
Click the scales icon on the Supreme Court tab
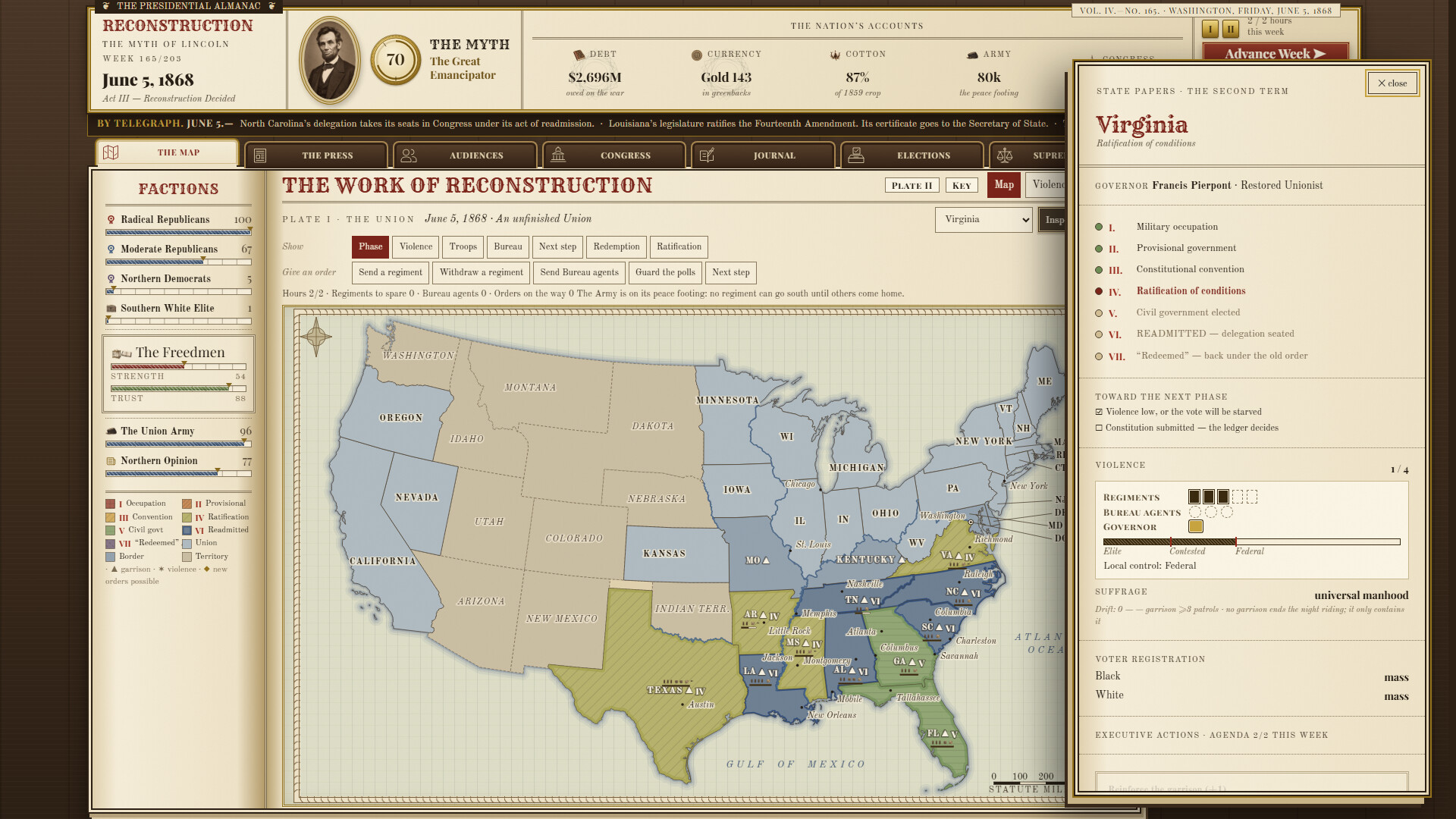[x=1005, y=155]
